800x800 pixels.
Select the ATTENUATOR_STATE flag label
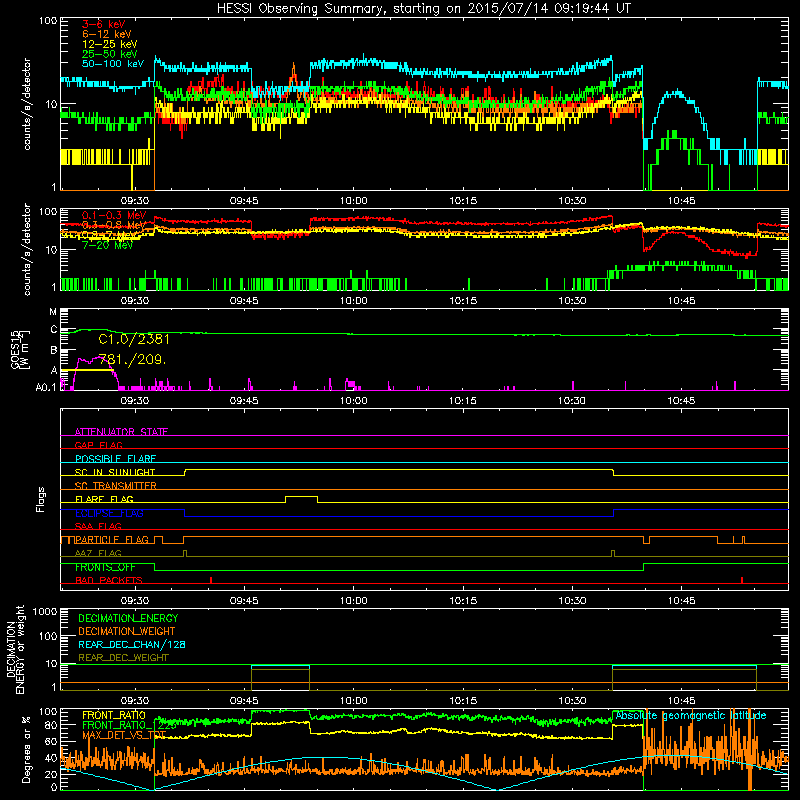(121, 432)
